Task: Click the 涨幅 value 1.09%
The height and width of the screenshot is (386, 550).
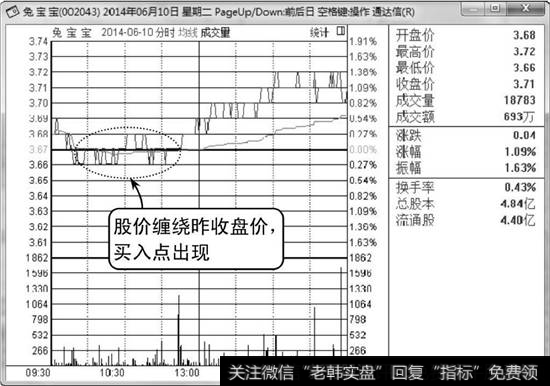Action: [x=520, y=152]
